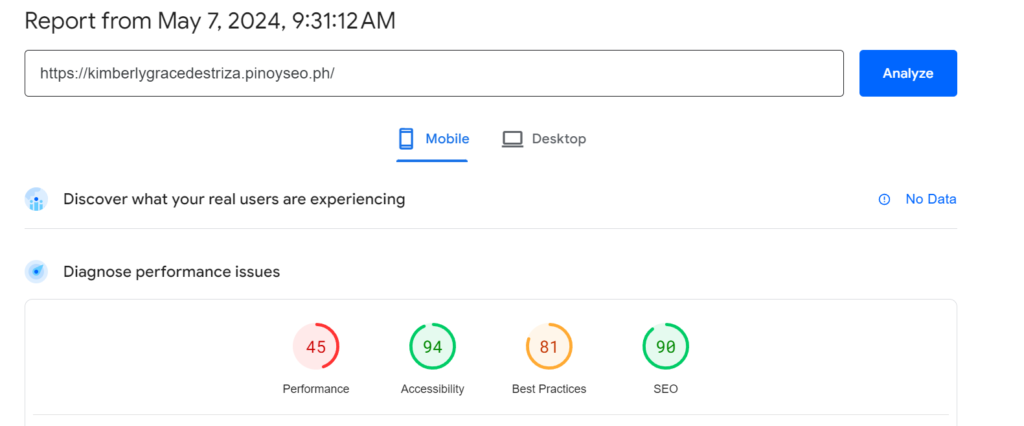Screen dimensions: 1024x426
Task: Select the SEO score gauge 90
Action: pyautogui.click(x=665, y=346)
